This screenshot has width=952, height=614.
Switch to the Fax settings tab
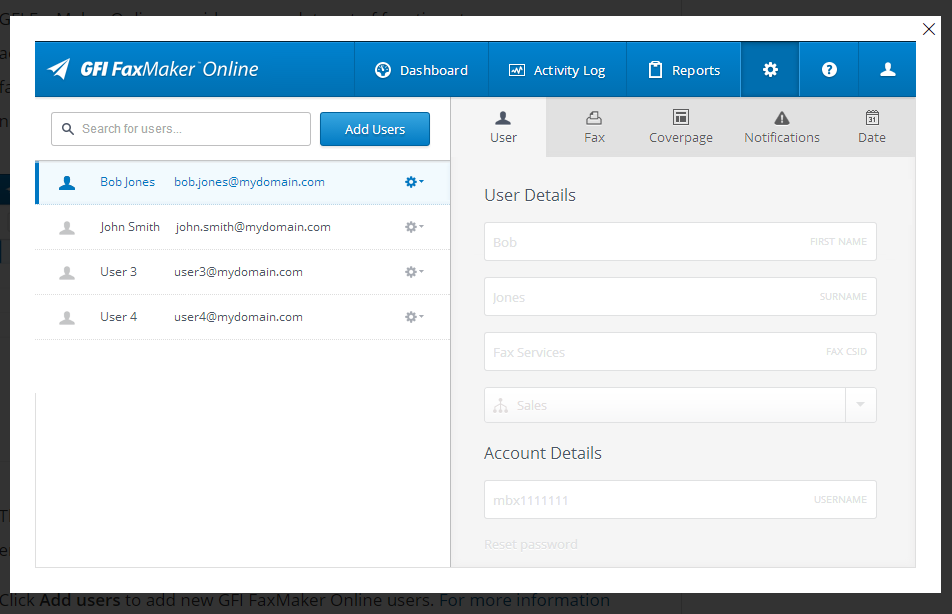coord(594,128)
